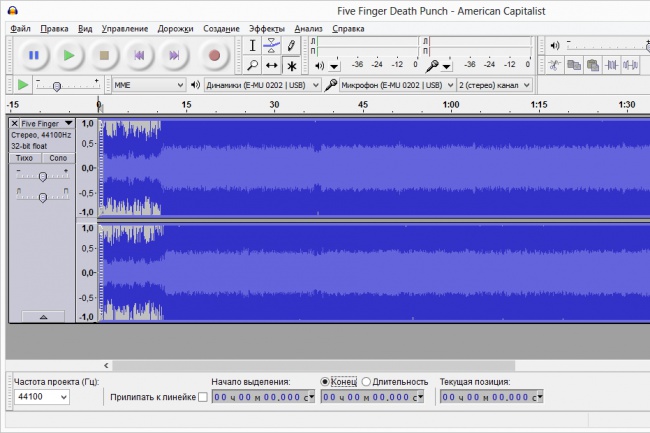
Task: Skip to start of track
Action: pos(139,55)
